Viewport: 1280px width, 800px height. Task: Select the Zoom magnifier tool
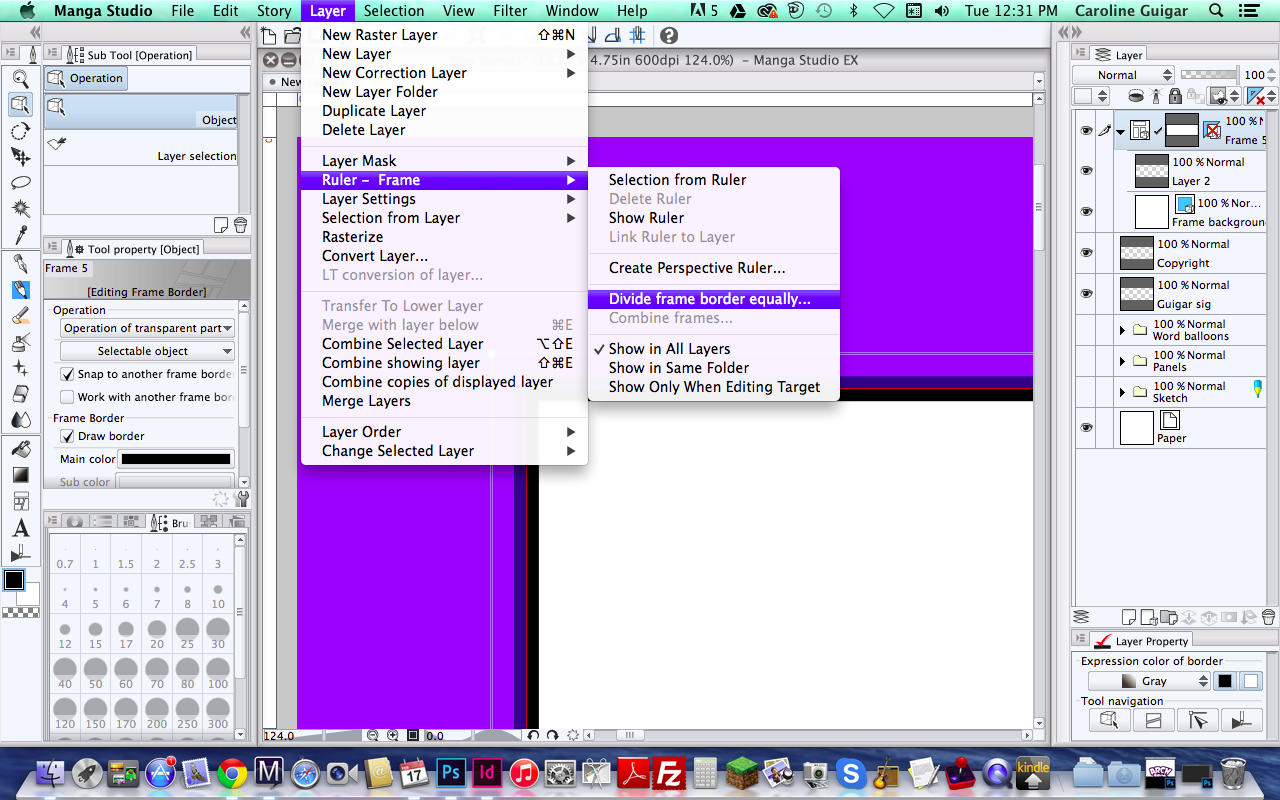click(20, 79)
